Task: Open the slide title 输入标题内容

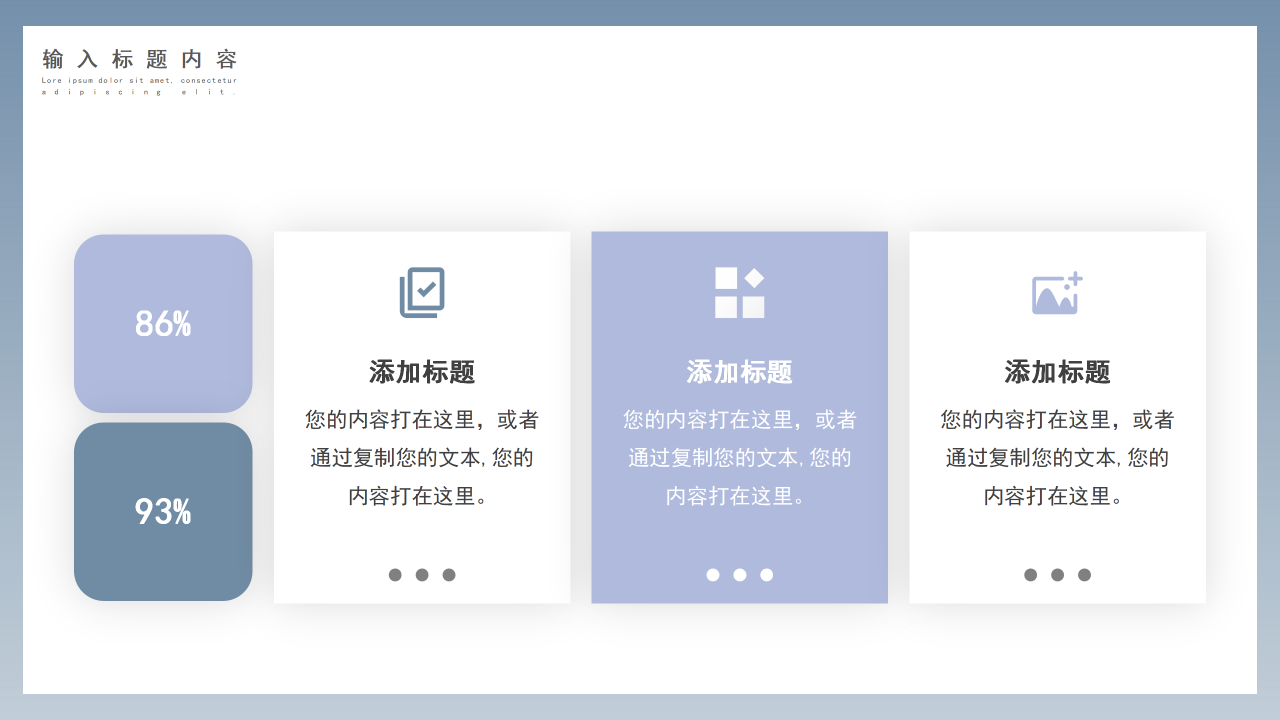Action: (x=138, y=59)
